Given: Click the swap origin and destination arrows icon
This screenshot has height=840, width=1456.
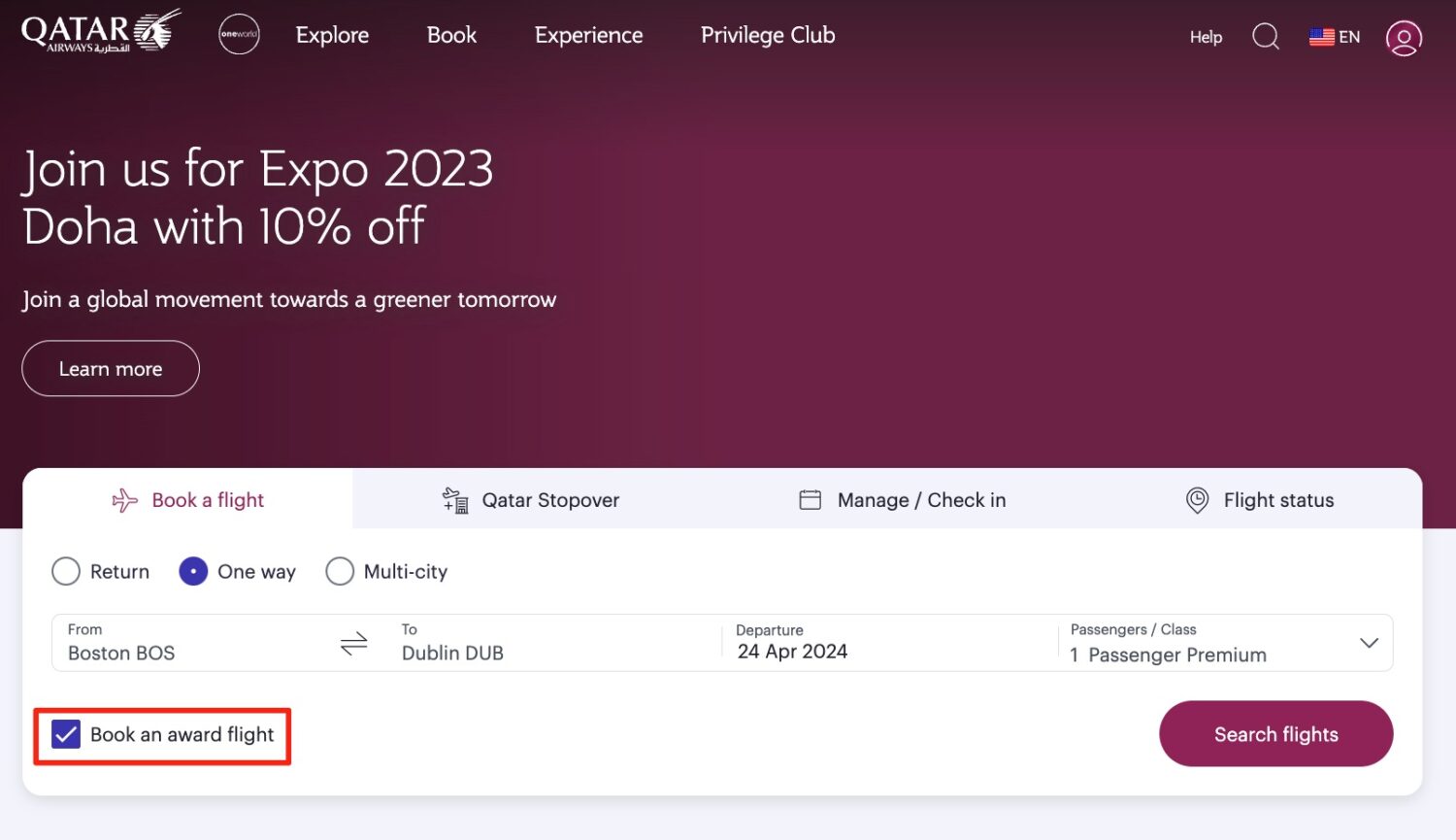Looking at the screenshot, I should (x=353, y=643).
